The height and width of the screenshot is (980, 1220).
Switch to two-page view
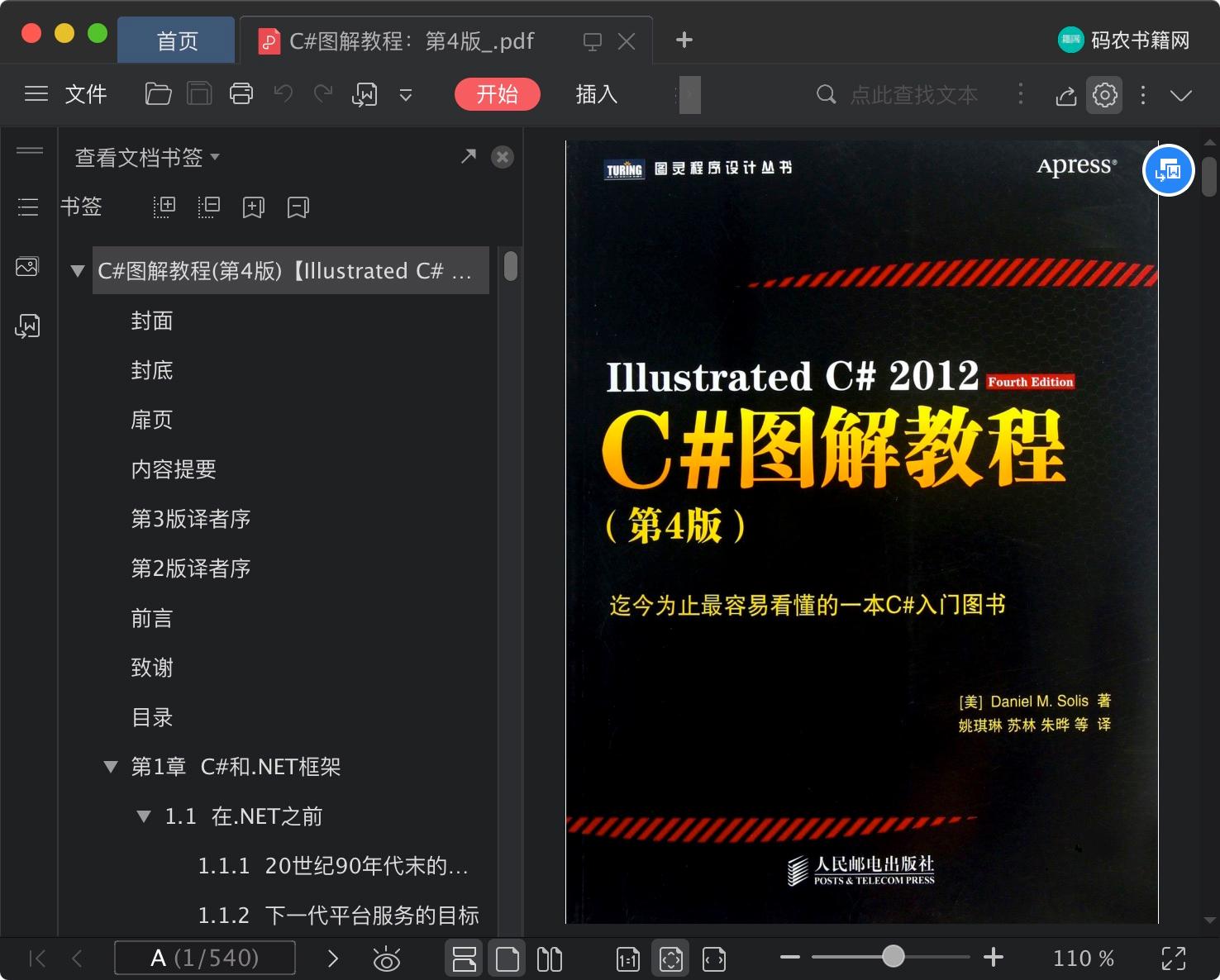tap(550, 959)
